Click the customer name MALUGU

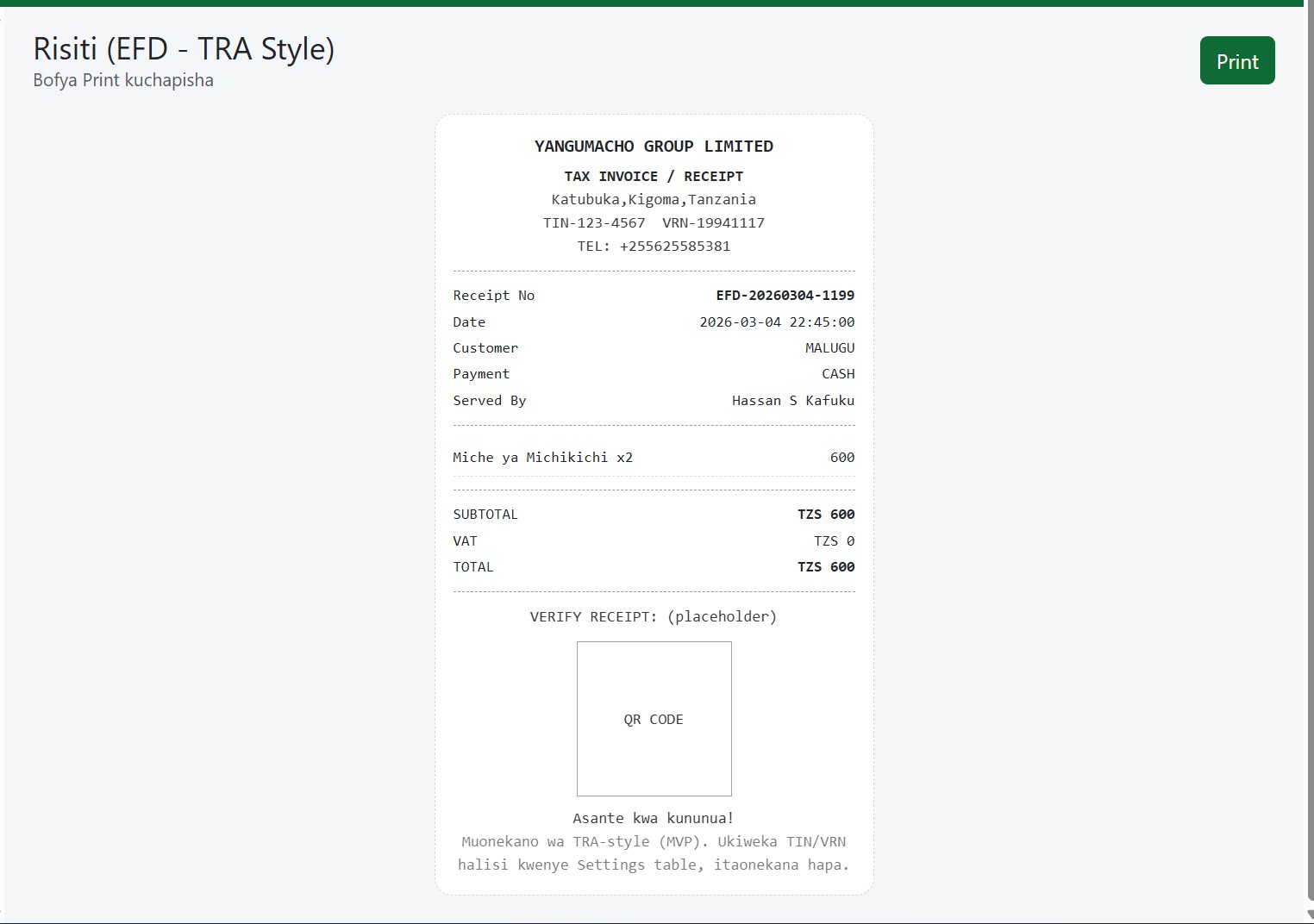coord(829,348)
